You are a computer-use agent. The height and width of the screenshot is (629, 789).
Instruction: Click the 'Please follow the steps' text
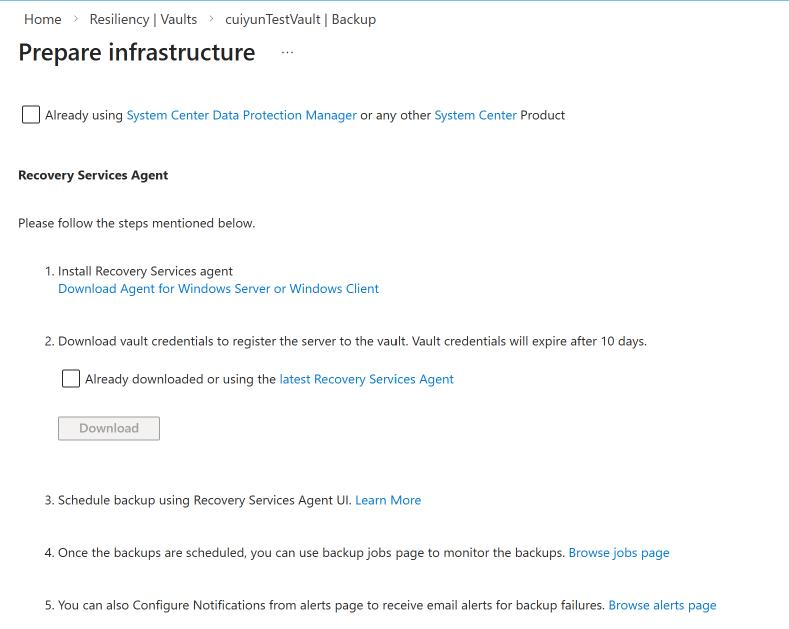pyautogui.click(x=137, y=223)
